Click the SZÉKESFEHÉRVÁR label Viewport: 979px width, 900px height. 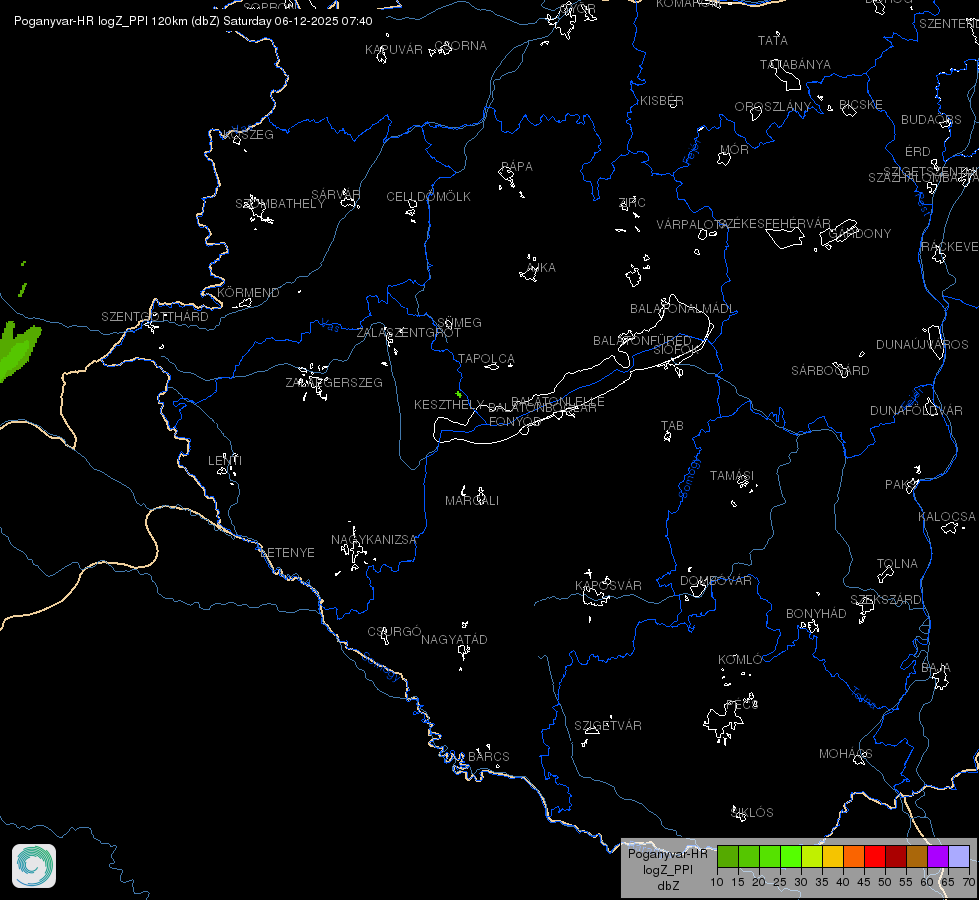pyautogui.click(x=774, y=224)
